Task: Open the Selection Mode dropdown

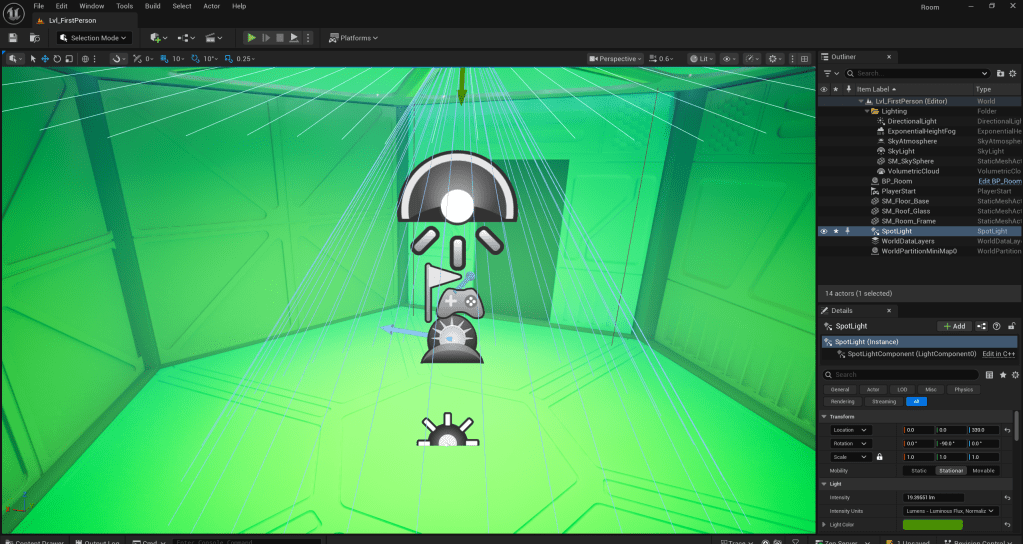Action: (93, 38)
